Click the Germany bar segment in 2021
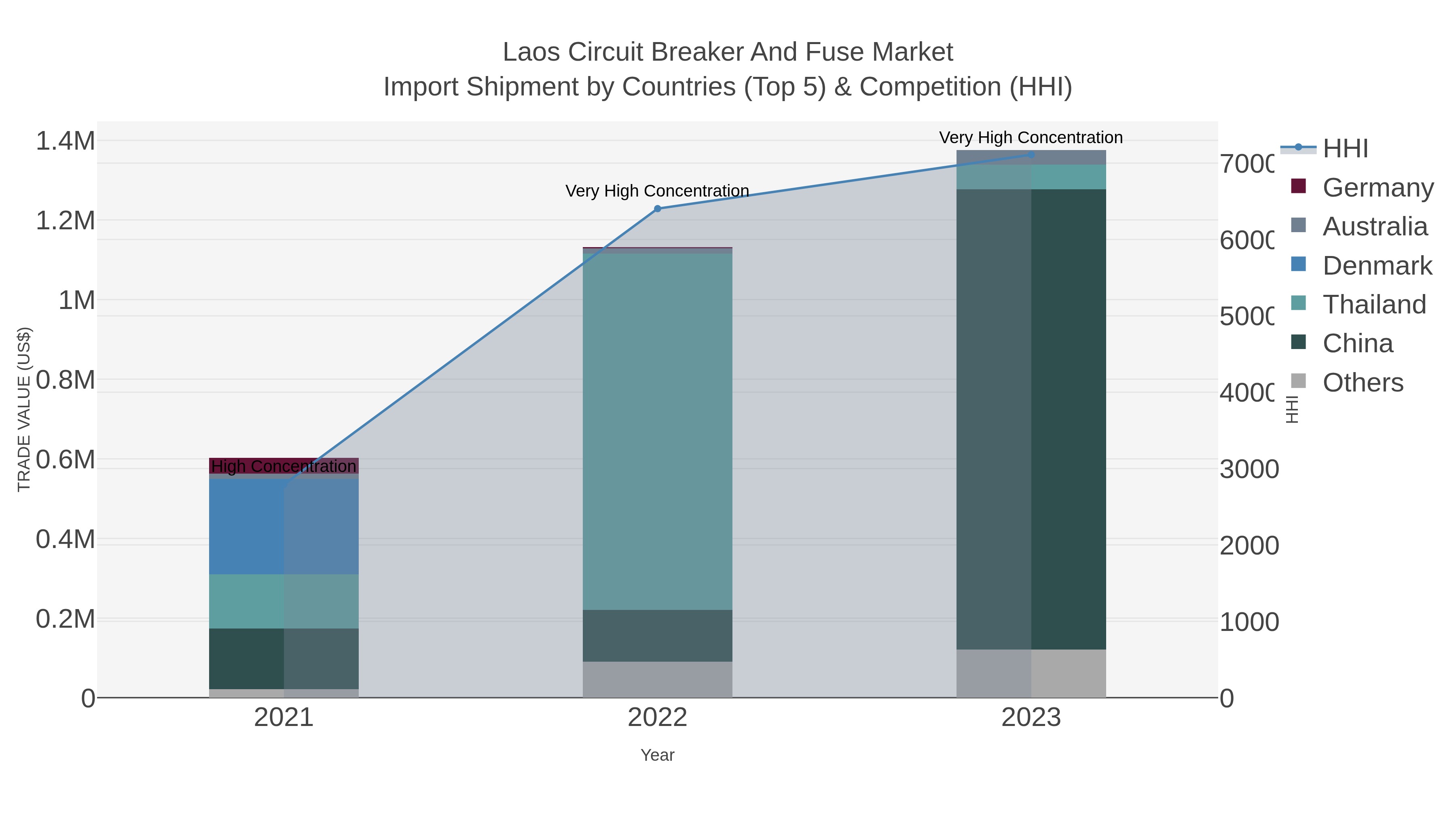 tap(284, 466)
